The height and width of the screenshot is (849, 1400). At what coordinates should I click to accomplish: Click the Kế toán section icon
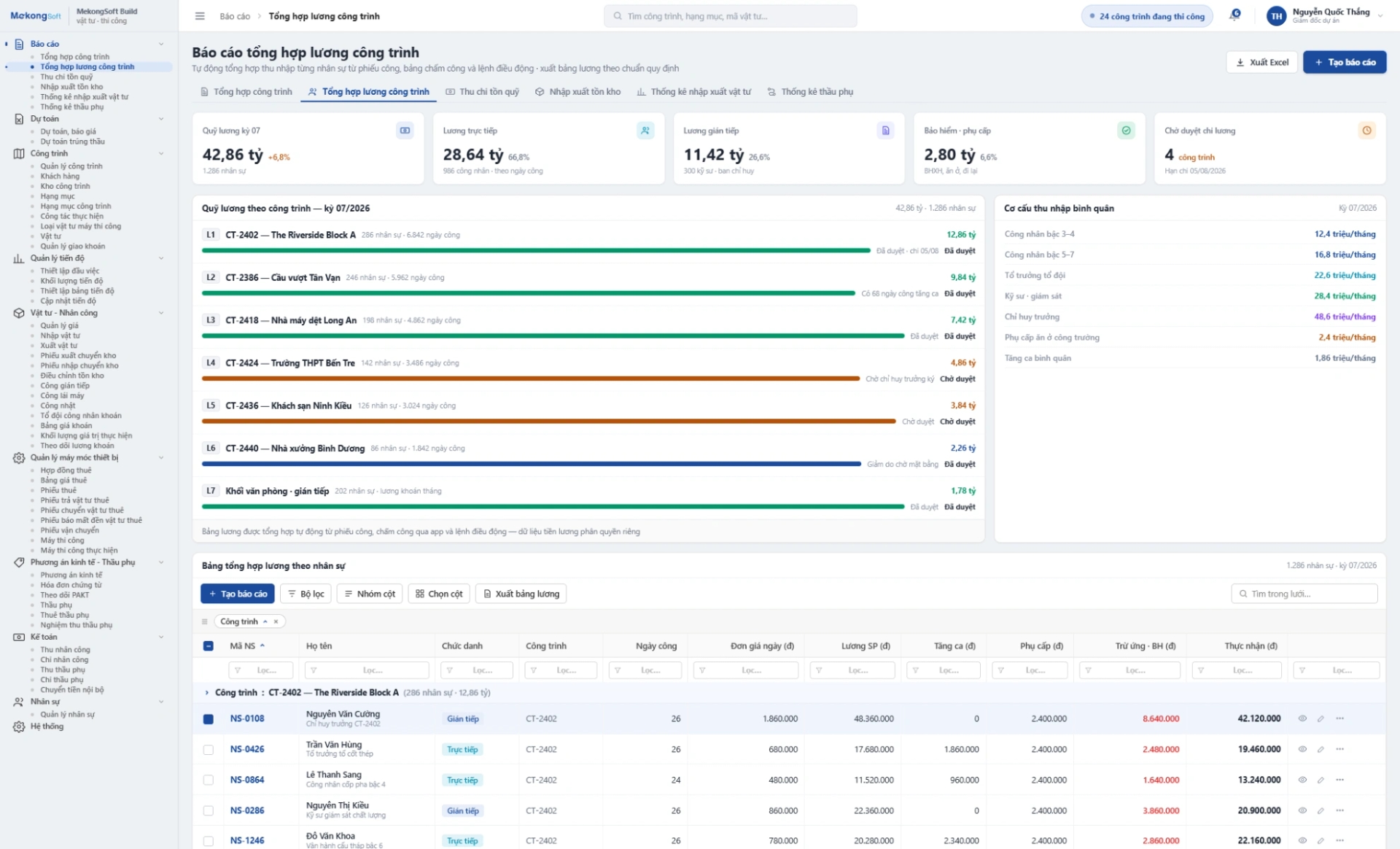pyautogui.click(x=19, y=637)
